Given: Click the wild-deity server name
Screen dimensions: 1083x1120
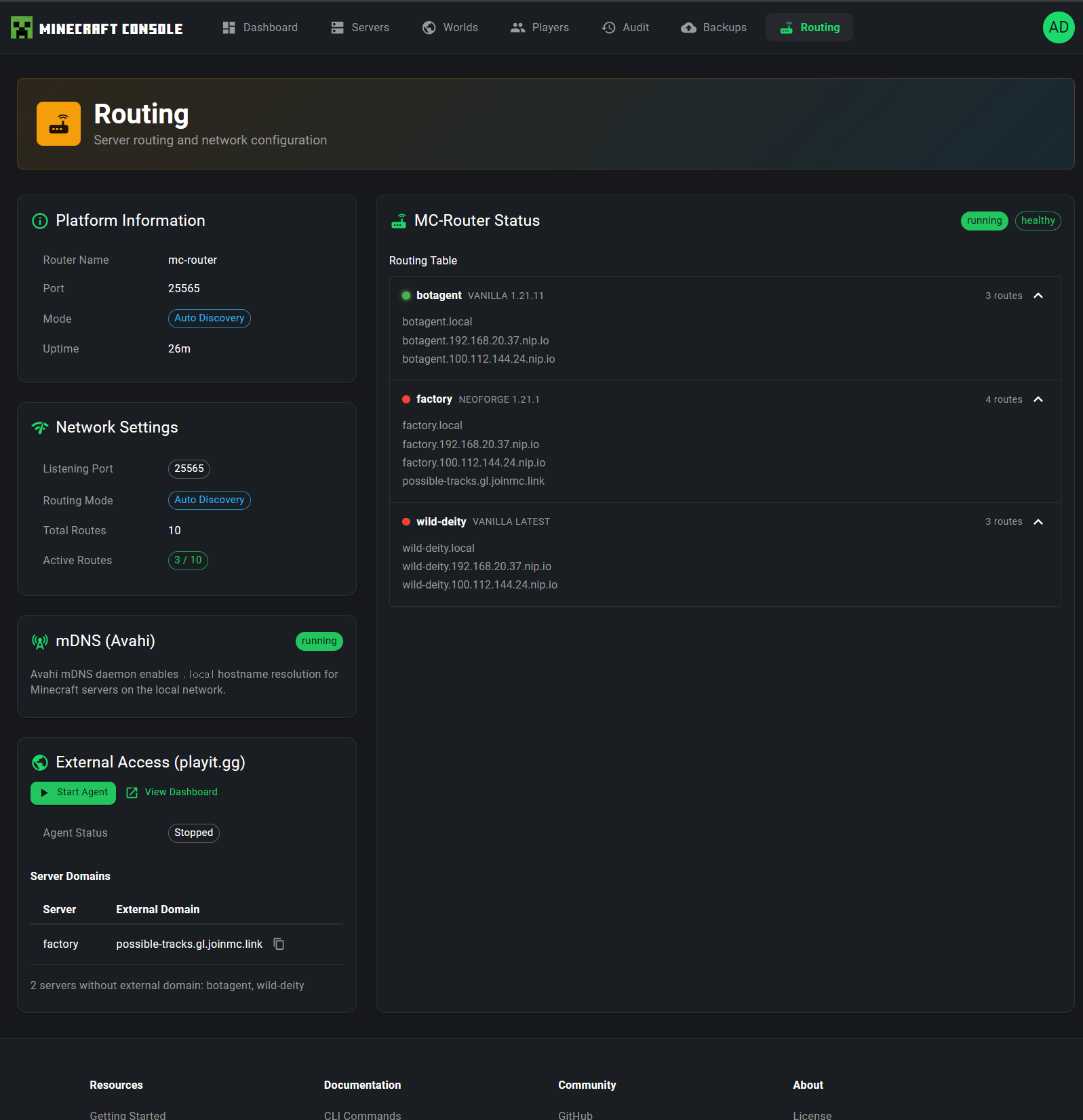Looking at the screenshot, I should [441, 522].
